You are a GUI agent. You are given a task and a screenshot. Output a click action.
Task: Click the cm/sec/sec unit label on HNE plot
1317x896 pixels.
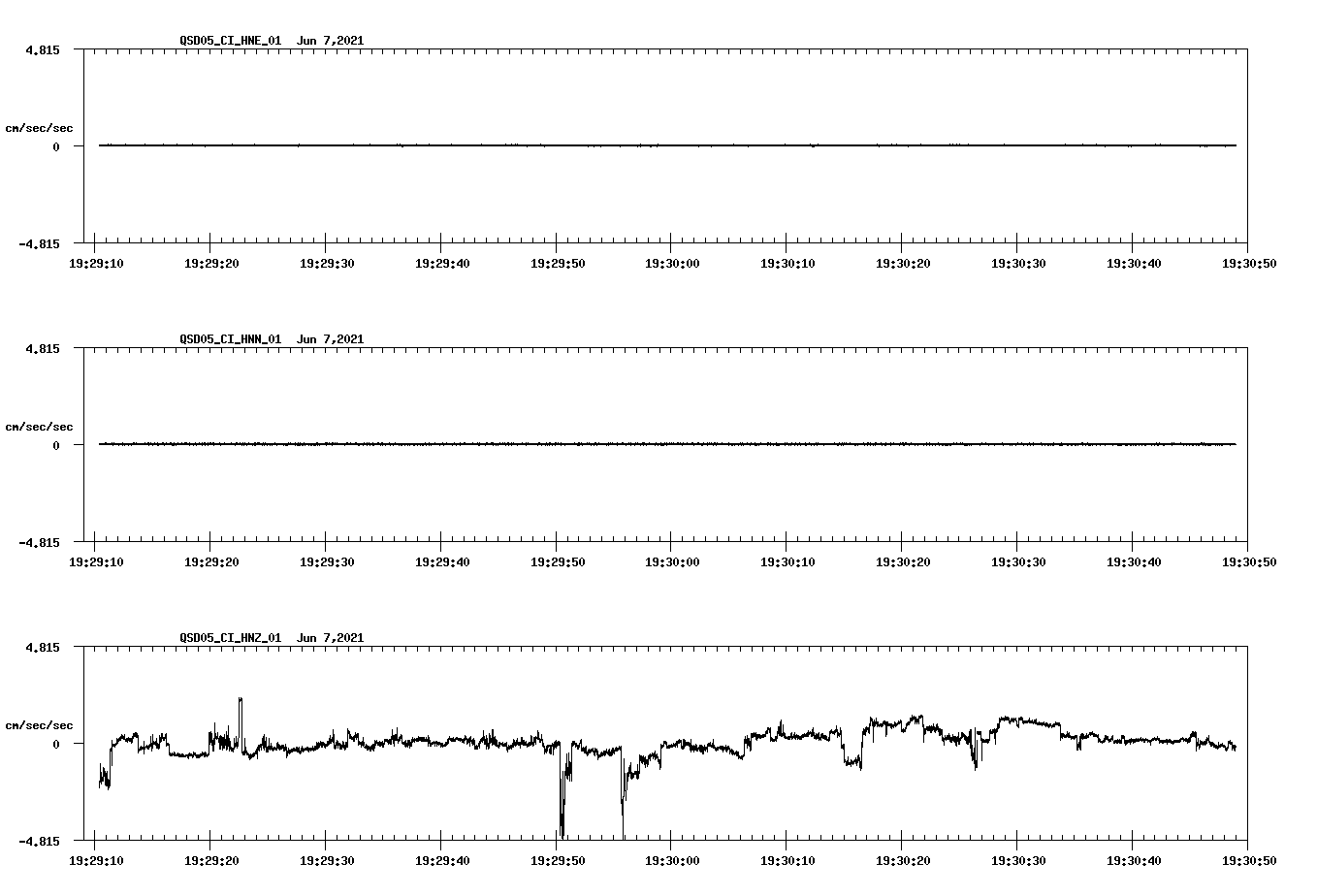tap(39, 128)
